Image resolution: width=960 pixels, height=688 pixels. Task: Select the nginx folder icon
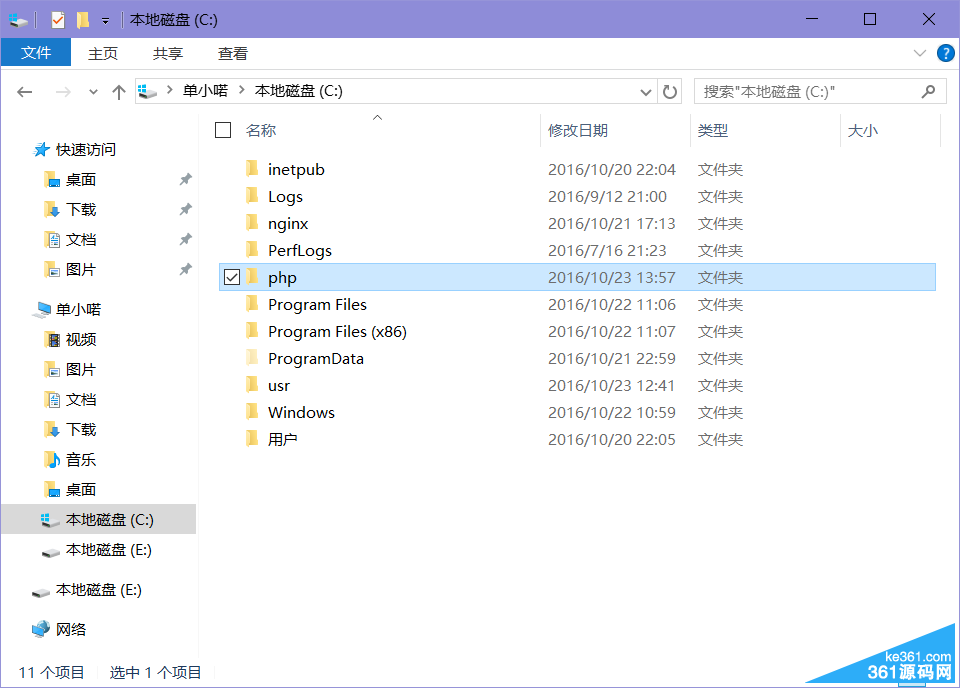252,222
